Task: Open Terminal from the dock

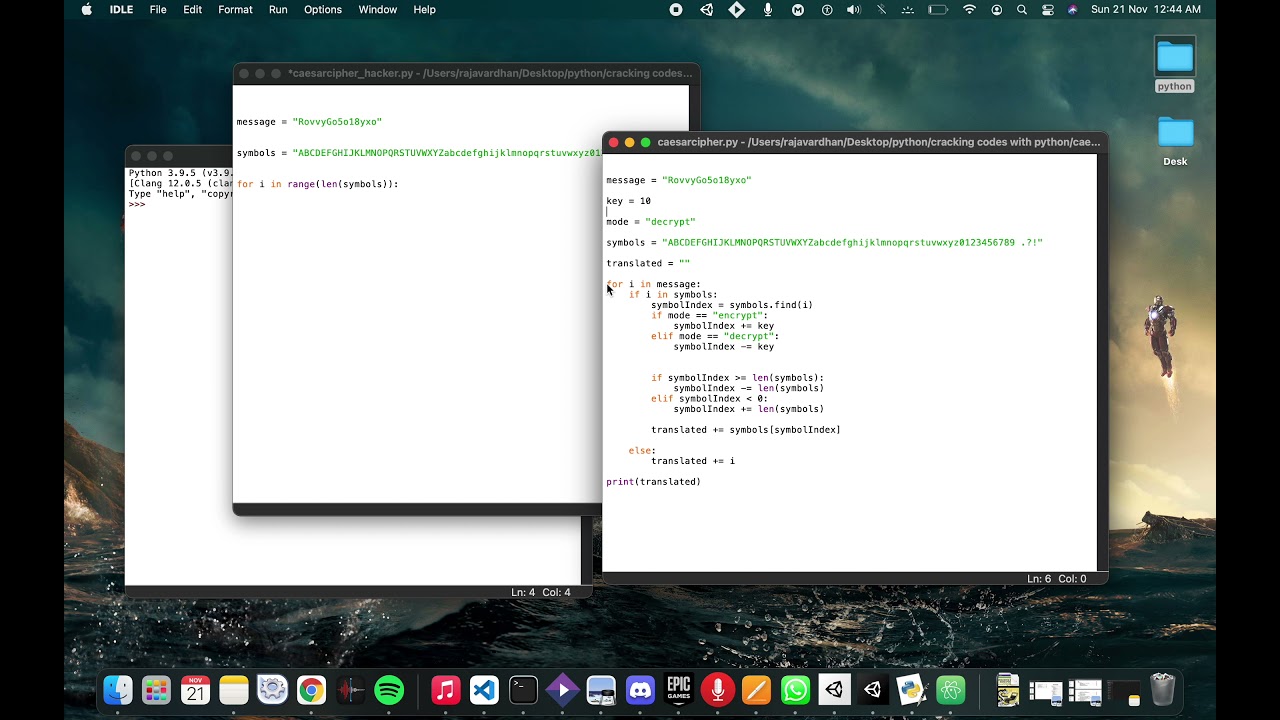Action: click(x=523, y=690)
